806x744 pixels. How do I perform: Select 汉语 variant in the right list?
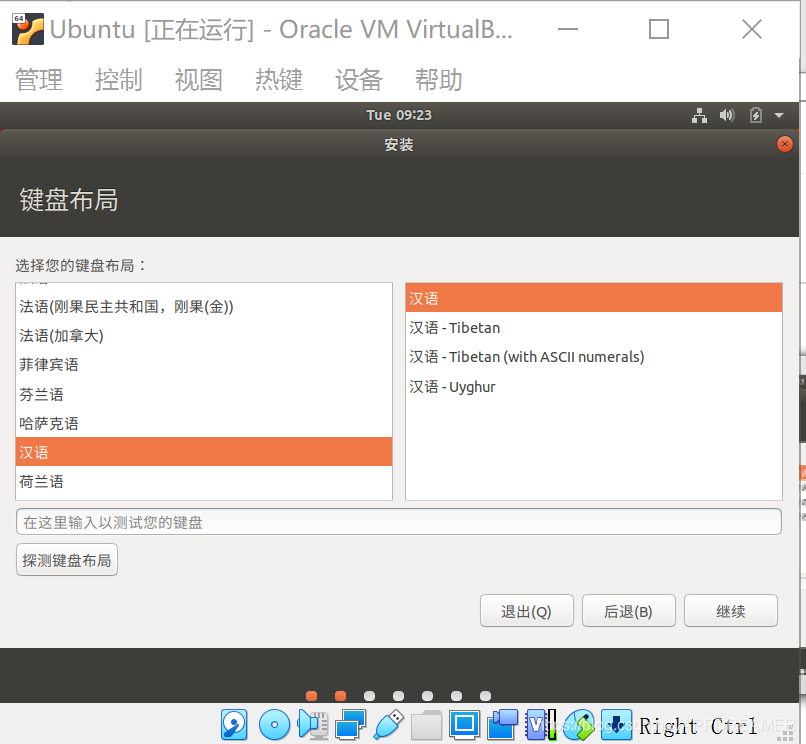click(x=594, y=298)
